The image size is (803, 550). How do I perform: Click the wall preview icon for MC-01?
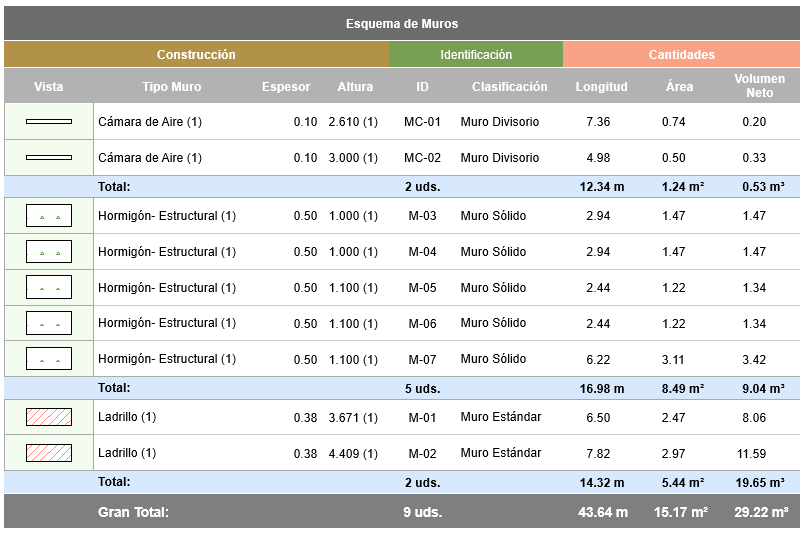point(49,122)
